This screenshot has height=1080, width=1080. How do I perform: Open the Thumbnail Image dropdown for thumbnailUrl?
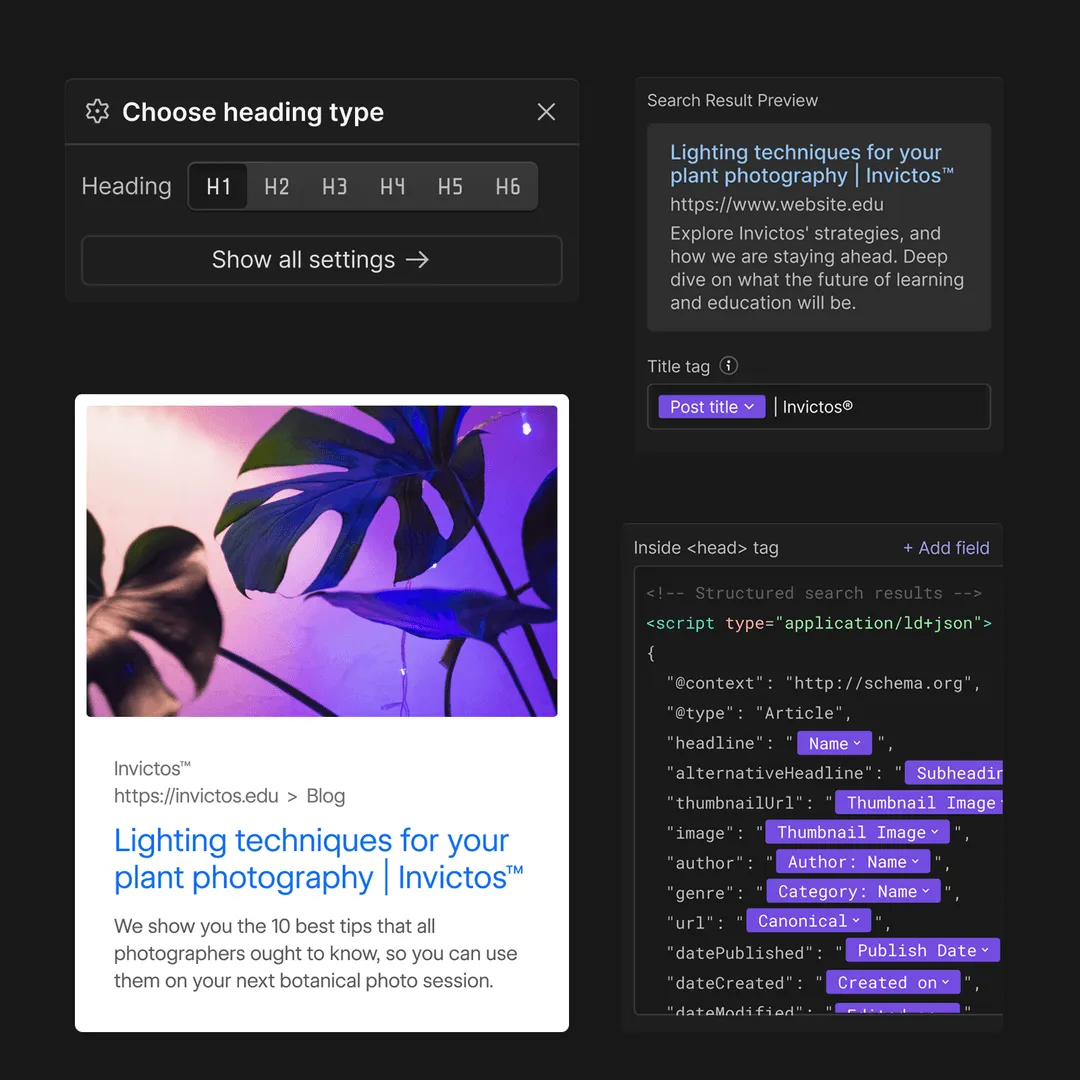click(918, 802)
